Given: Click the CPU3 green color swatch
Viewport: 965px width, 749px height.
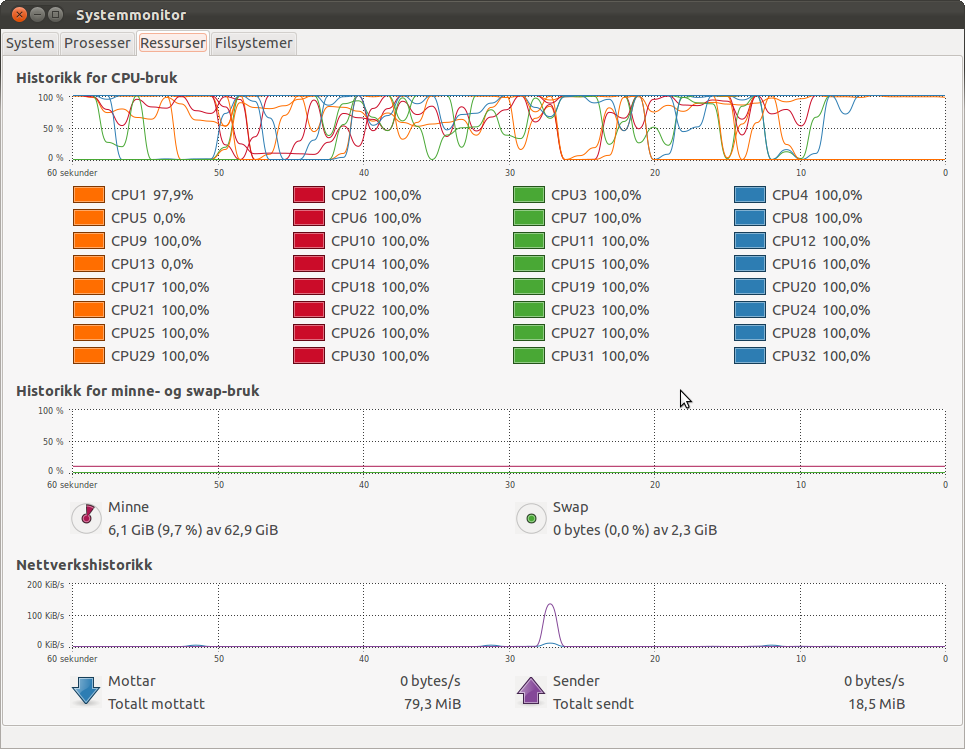Looking at the screenshot, I should pos(529,195).
